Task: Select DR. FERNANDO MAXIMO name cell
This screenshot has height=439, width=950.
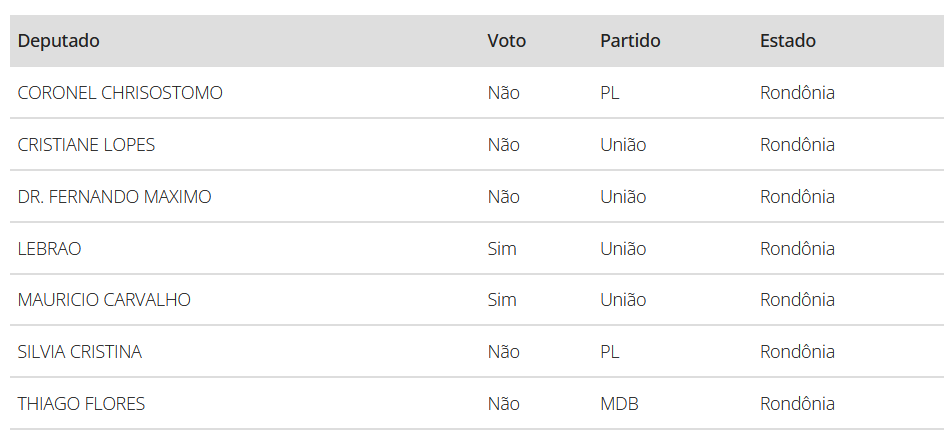Action: pyautogui.click(x=115, y=197)
